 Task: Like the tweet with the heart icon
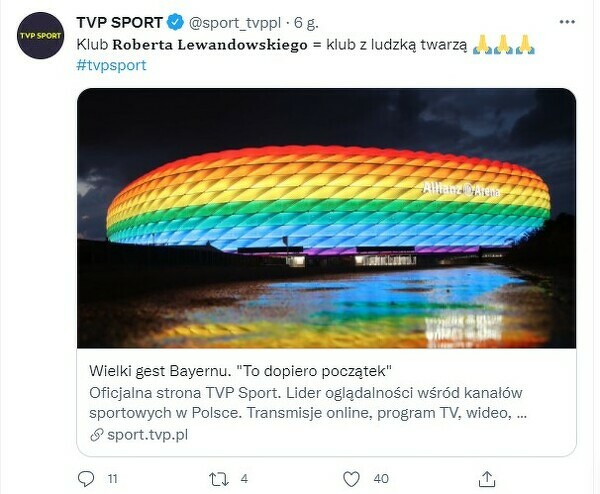[x=351, y=479]
